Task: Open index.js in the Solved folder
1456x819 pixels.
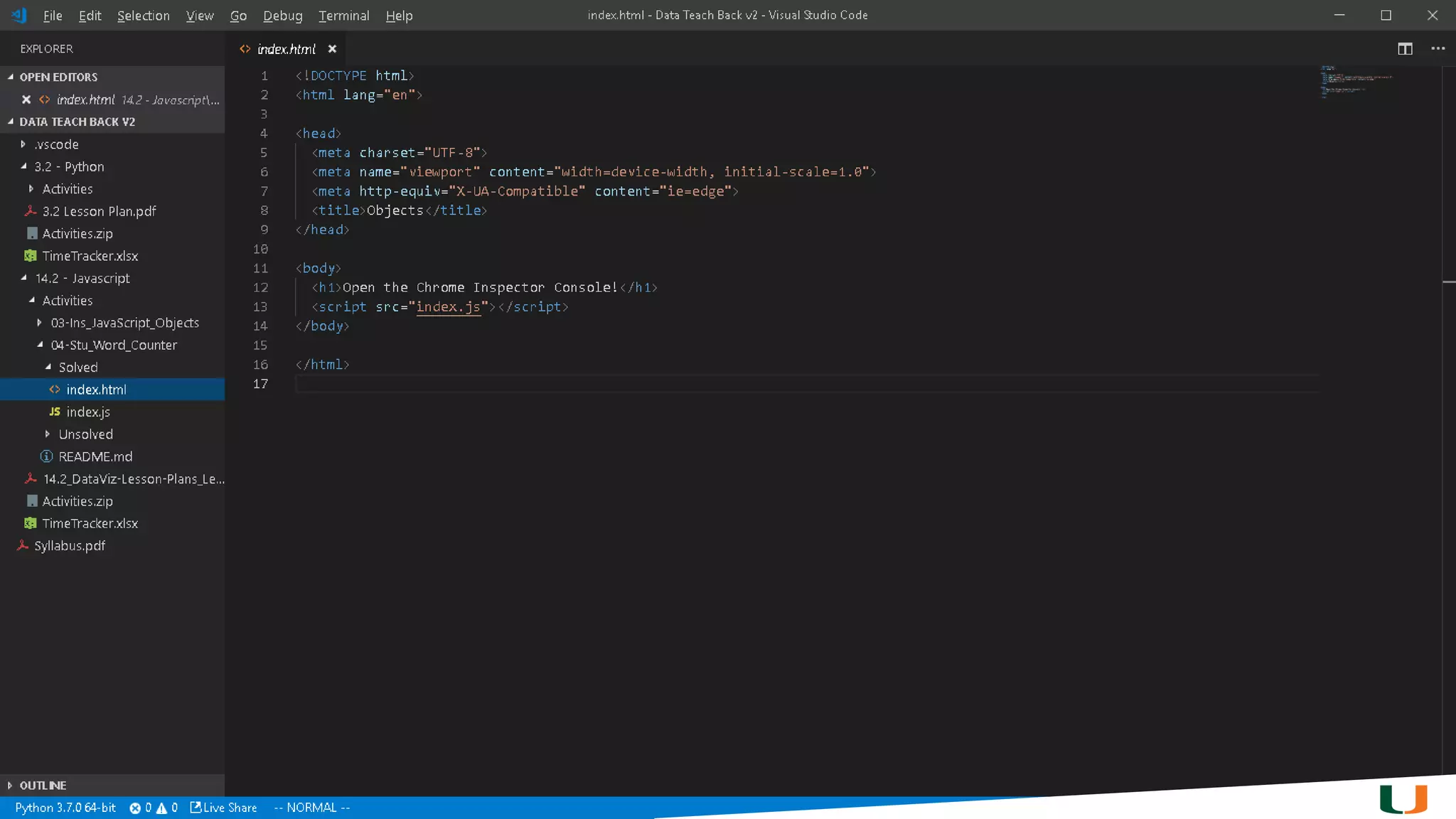Action: click(87, 412)
